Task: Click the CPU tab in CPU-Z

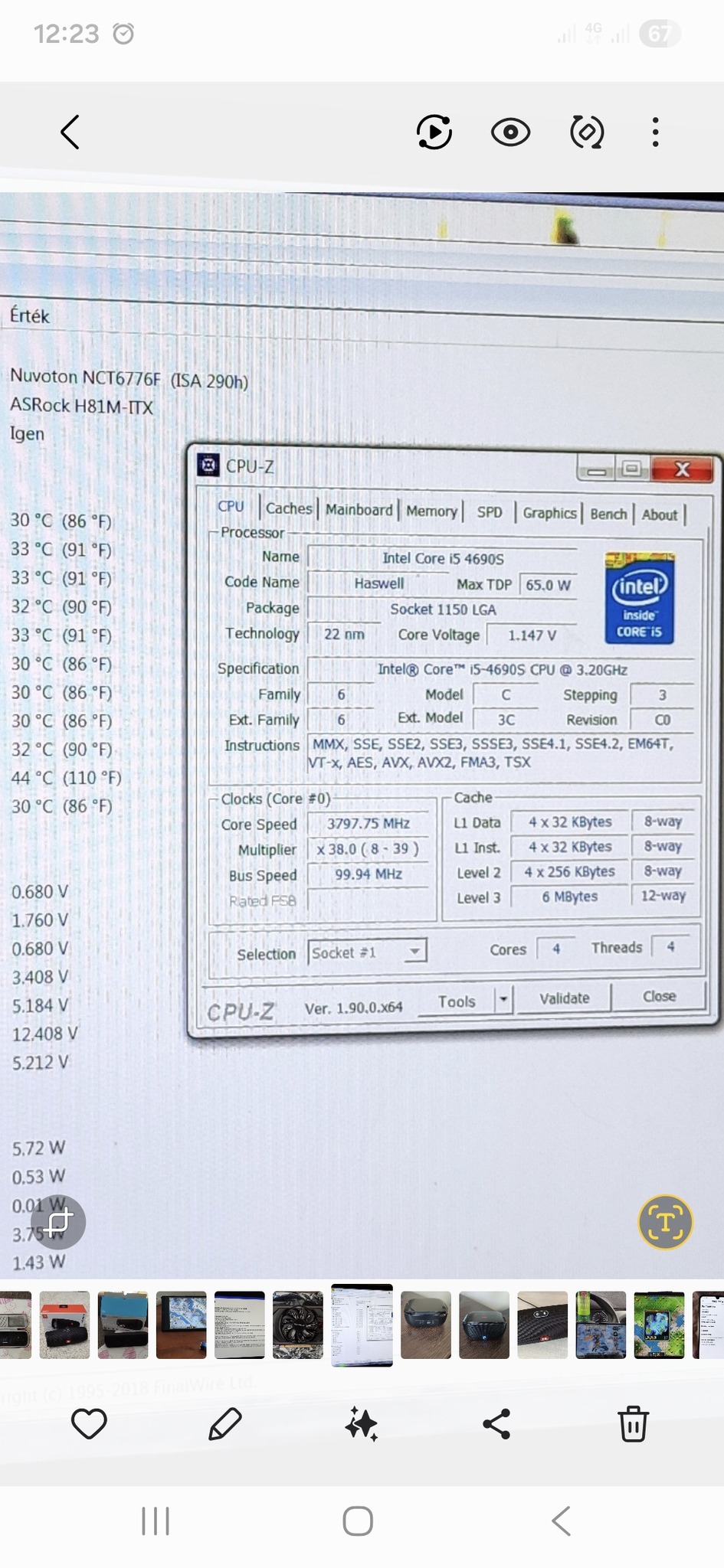Action: coord(231,506)
